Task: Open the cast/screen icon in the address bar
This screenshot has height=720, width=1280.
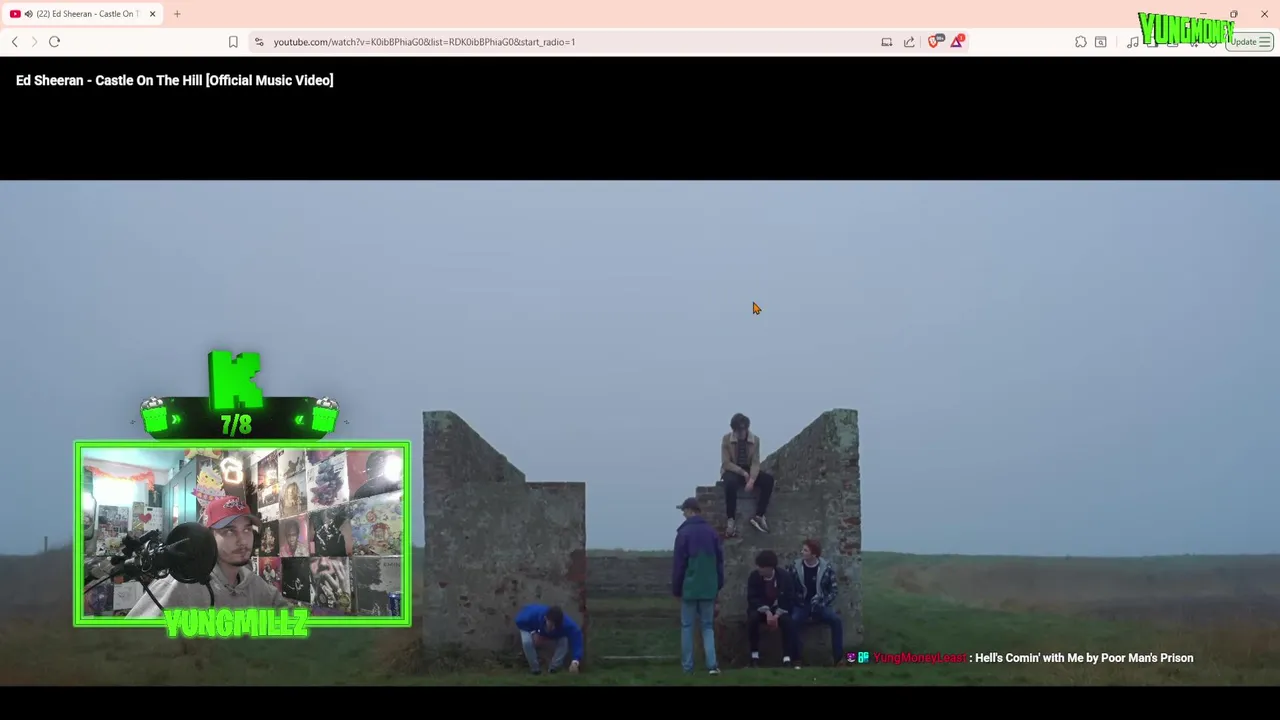Action: (887, 42)
